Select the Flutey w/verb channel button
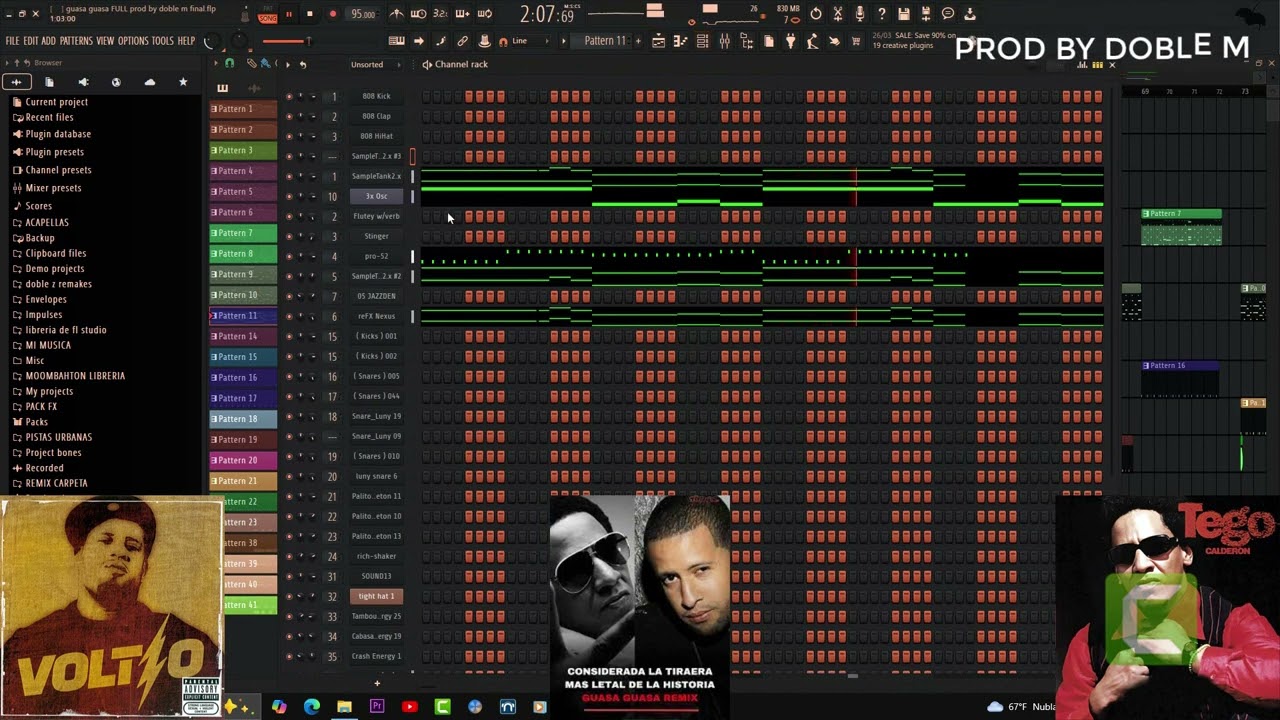 pos(376,216)
